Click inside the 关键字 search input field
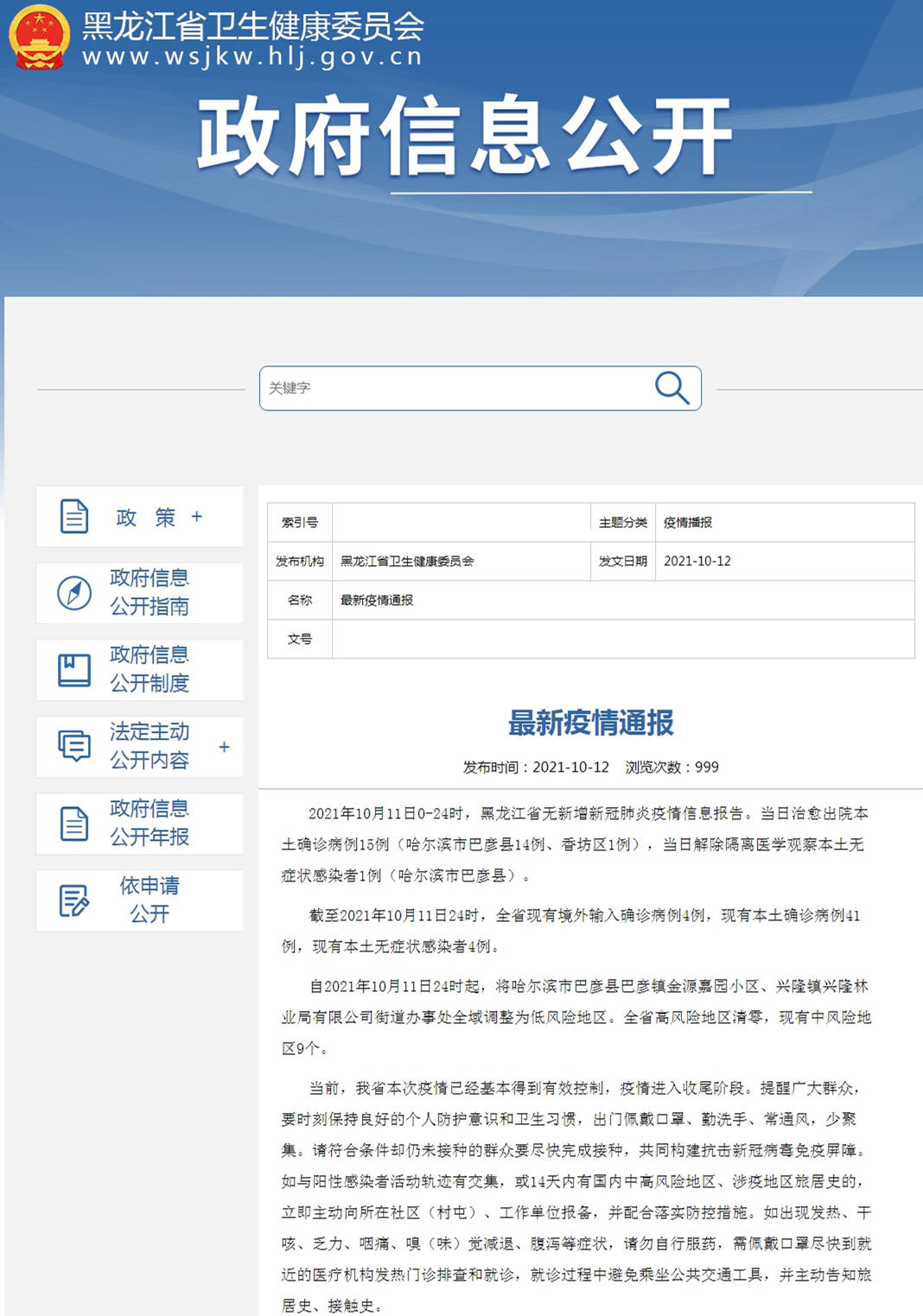The width and height of the screenshot is (923, 1316). (389, 389)
